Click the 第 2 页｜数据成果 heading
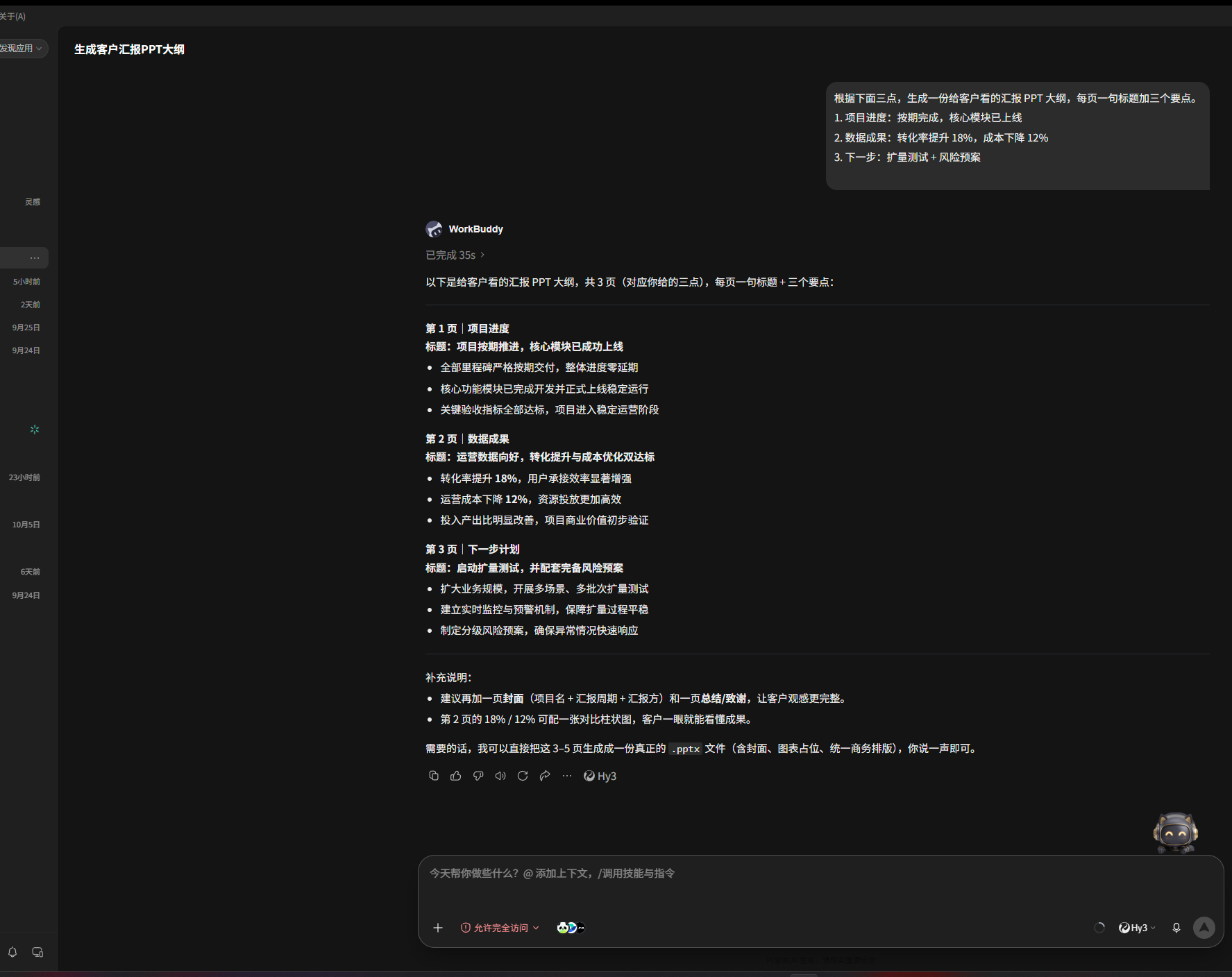Screen dimensions: 1232x977 pyautogui.click(x=467, y=439)
